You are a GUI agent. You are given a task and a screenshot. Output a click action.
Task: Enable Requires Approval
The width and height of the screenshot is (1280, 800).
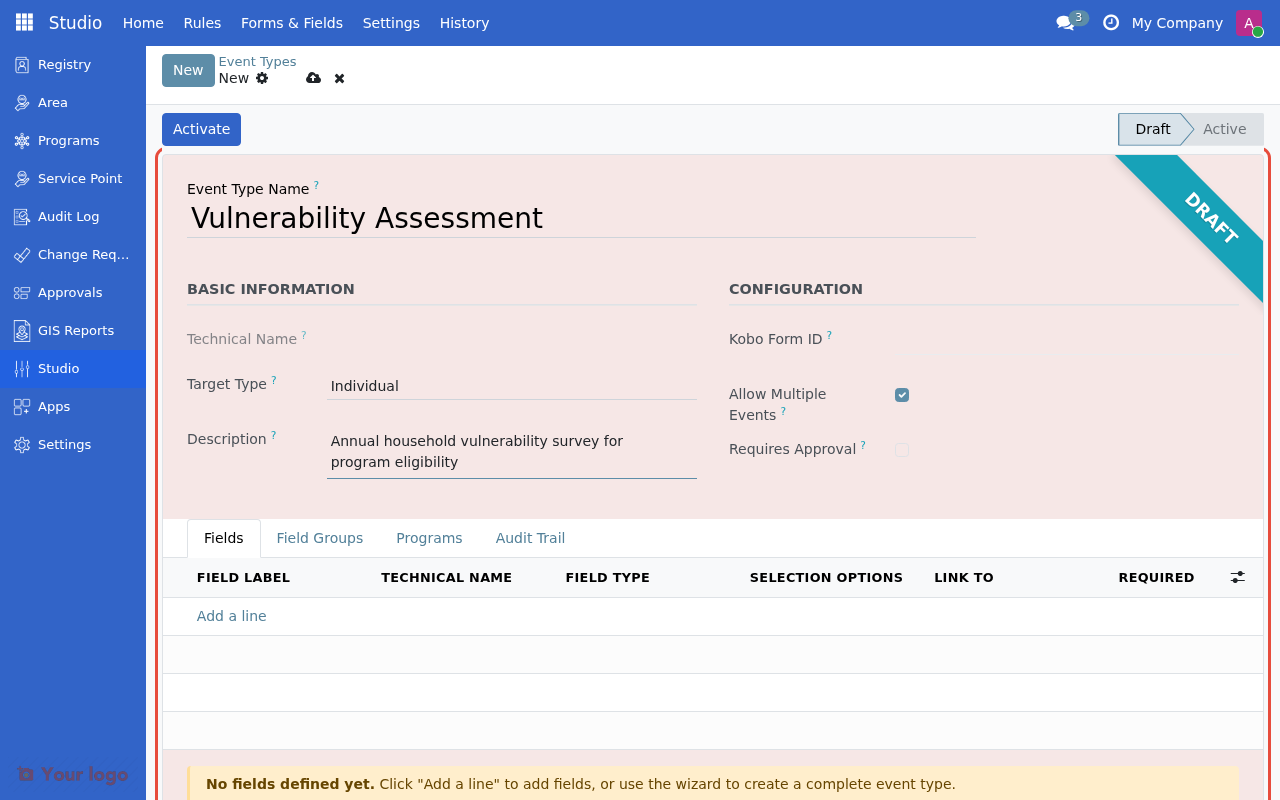(x=902, y=449)
